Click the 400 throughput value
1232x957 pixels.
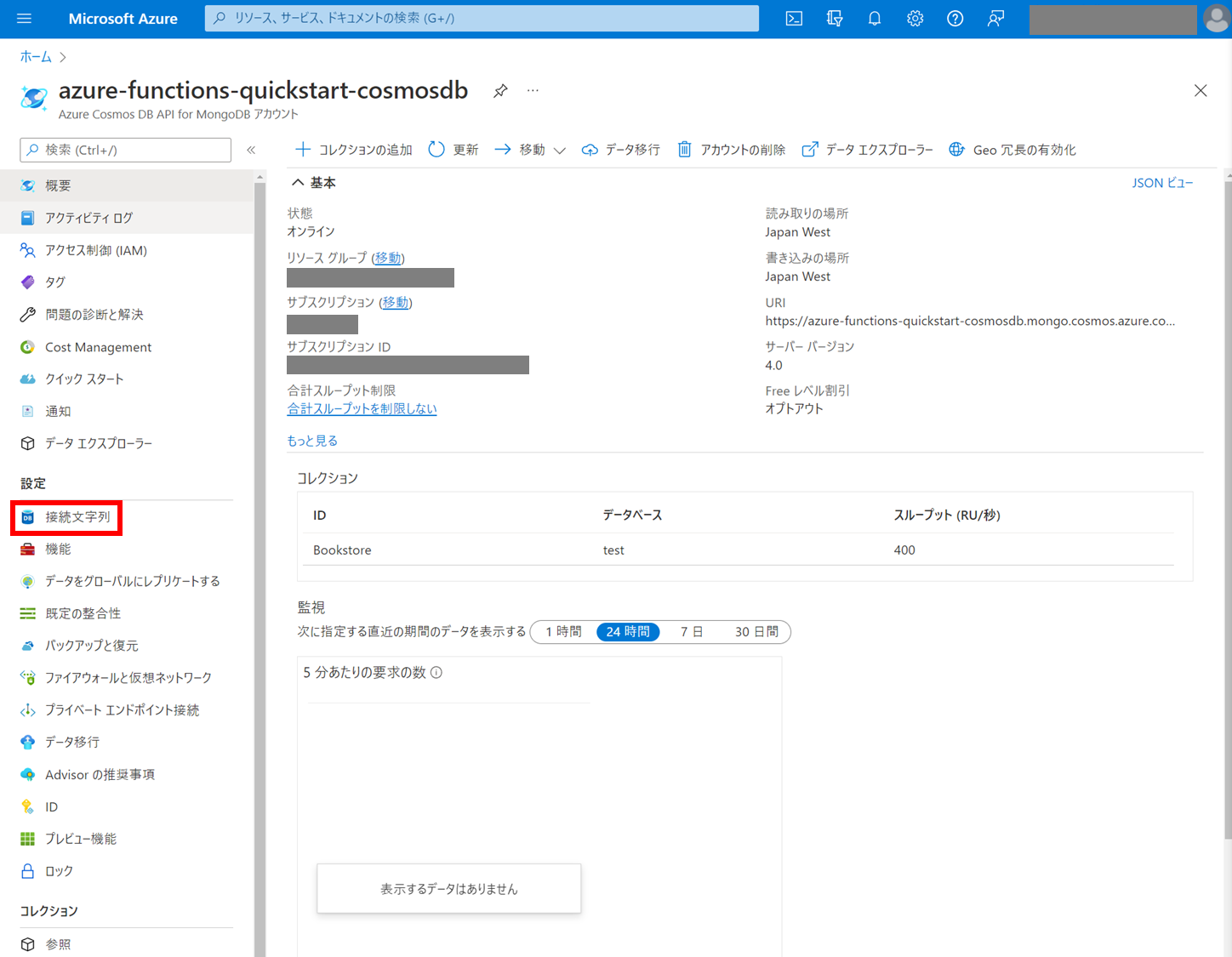[x=904, y=550]
